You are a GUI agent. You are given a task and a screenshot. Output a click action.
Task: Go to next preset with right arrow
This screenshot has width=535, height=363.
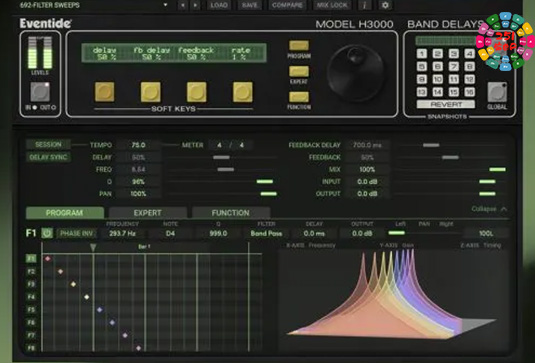(195, 5)
